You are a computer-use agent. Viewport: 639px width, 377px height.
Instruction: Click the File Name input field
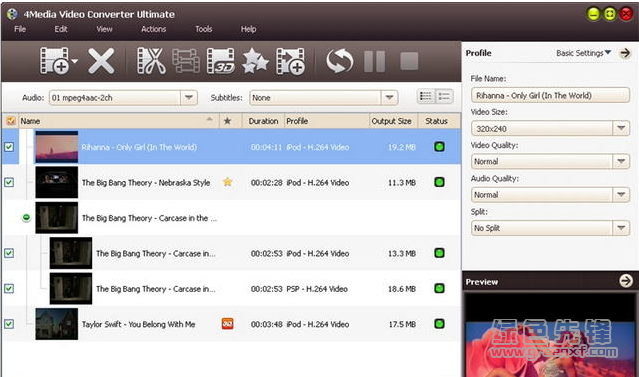click(x=550, y=95)
